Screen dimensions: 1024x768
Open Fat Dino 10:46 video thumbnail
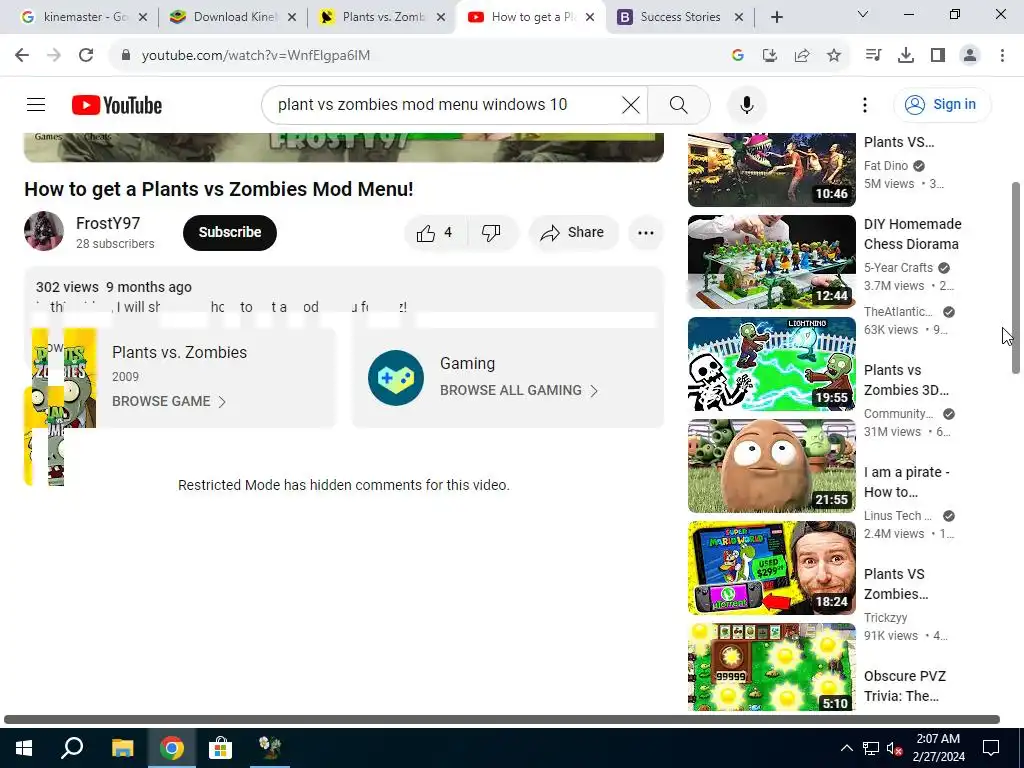pyautogui.click(x=771, y=170)
